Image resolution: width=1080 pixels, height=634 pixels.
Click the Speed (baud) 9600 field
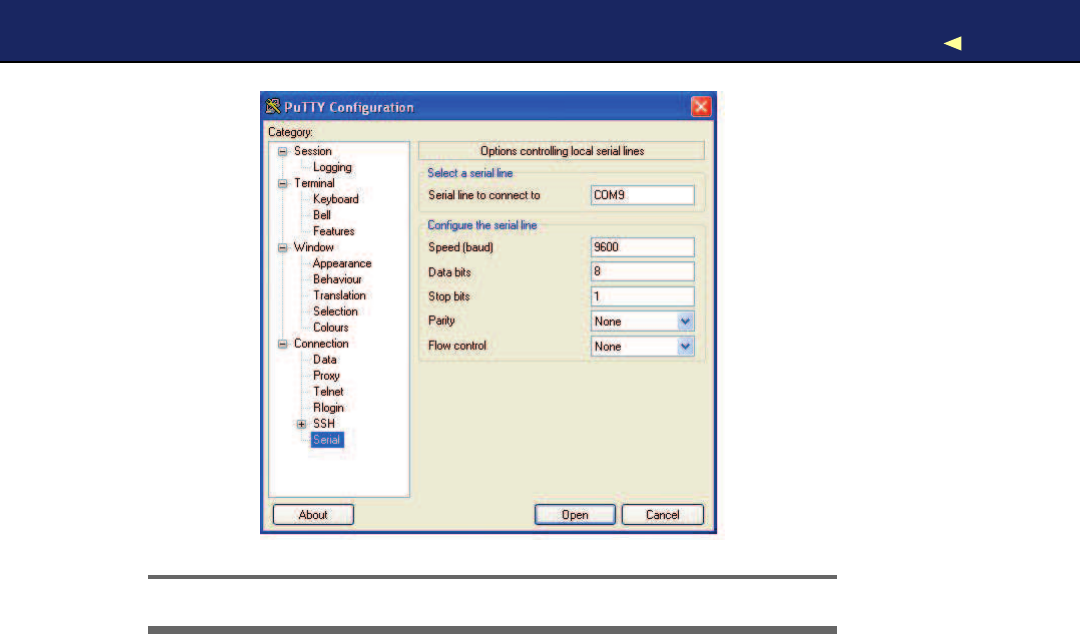point(643,247)
